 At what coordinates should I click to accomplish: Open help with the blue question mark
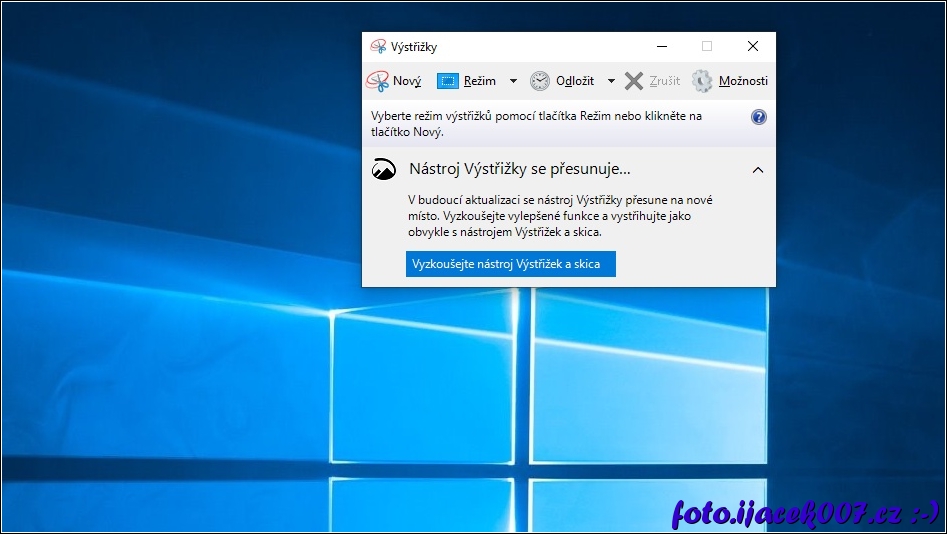click(x=758, y=117)
